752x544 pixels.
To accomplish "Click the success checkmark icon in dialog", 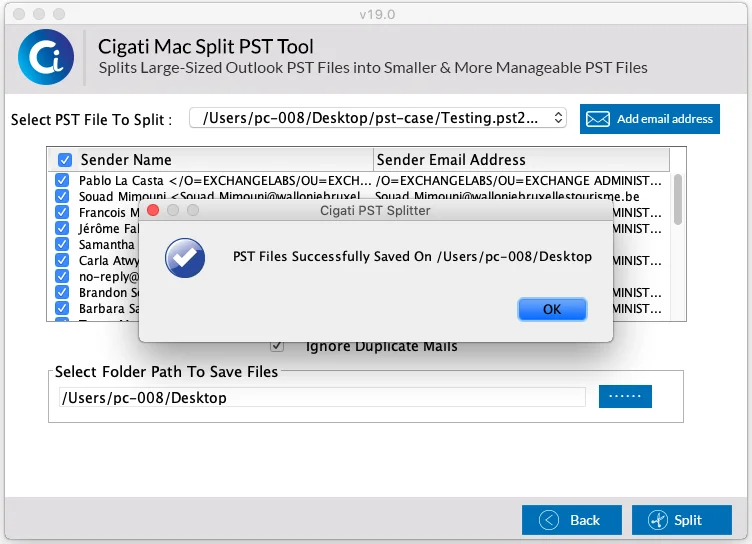I will tap(185, 258).
